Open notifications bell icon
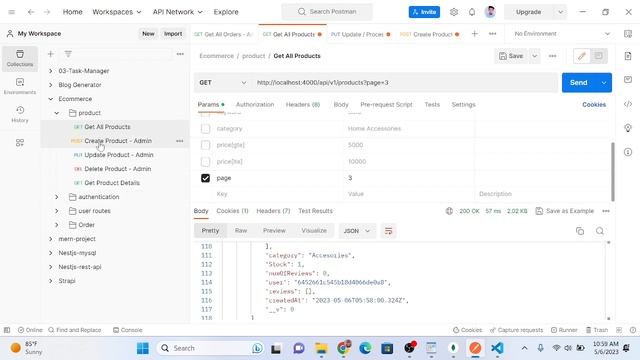Viewport: 640px width, 360px height. tap(471, 12)
